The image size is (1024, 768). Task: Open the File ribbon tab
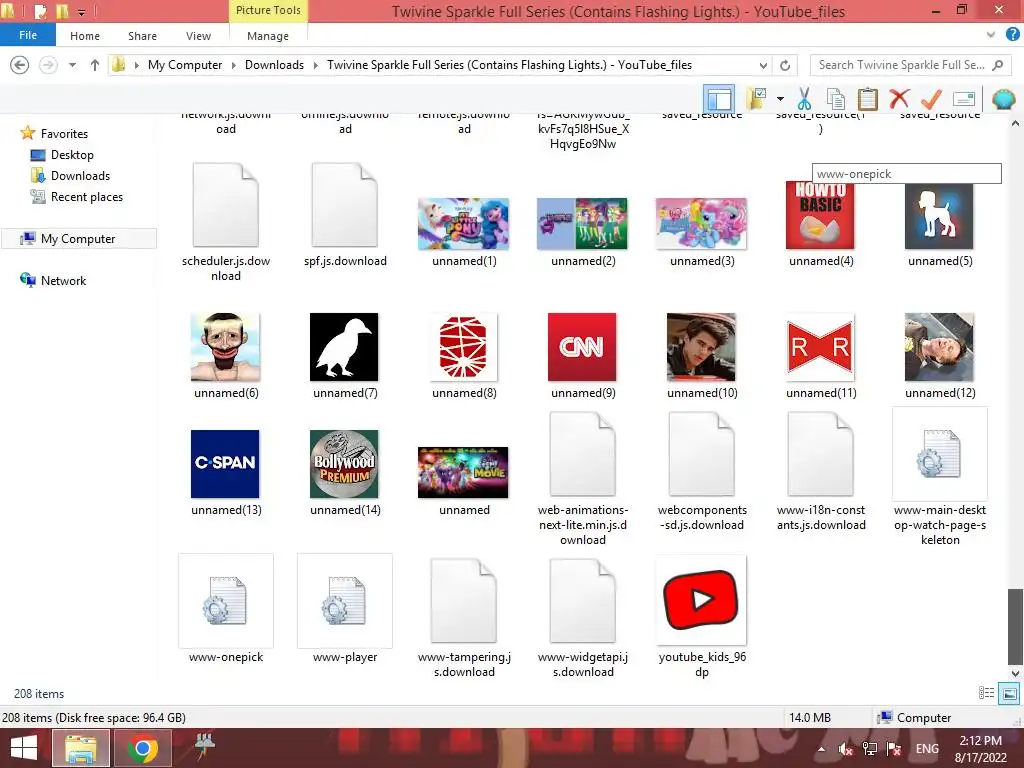pyautogui.click(x=27, y=35)
